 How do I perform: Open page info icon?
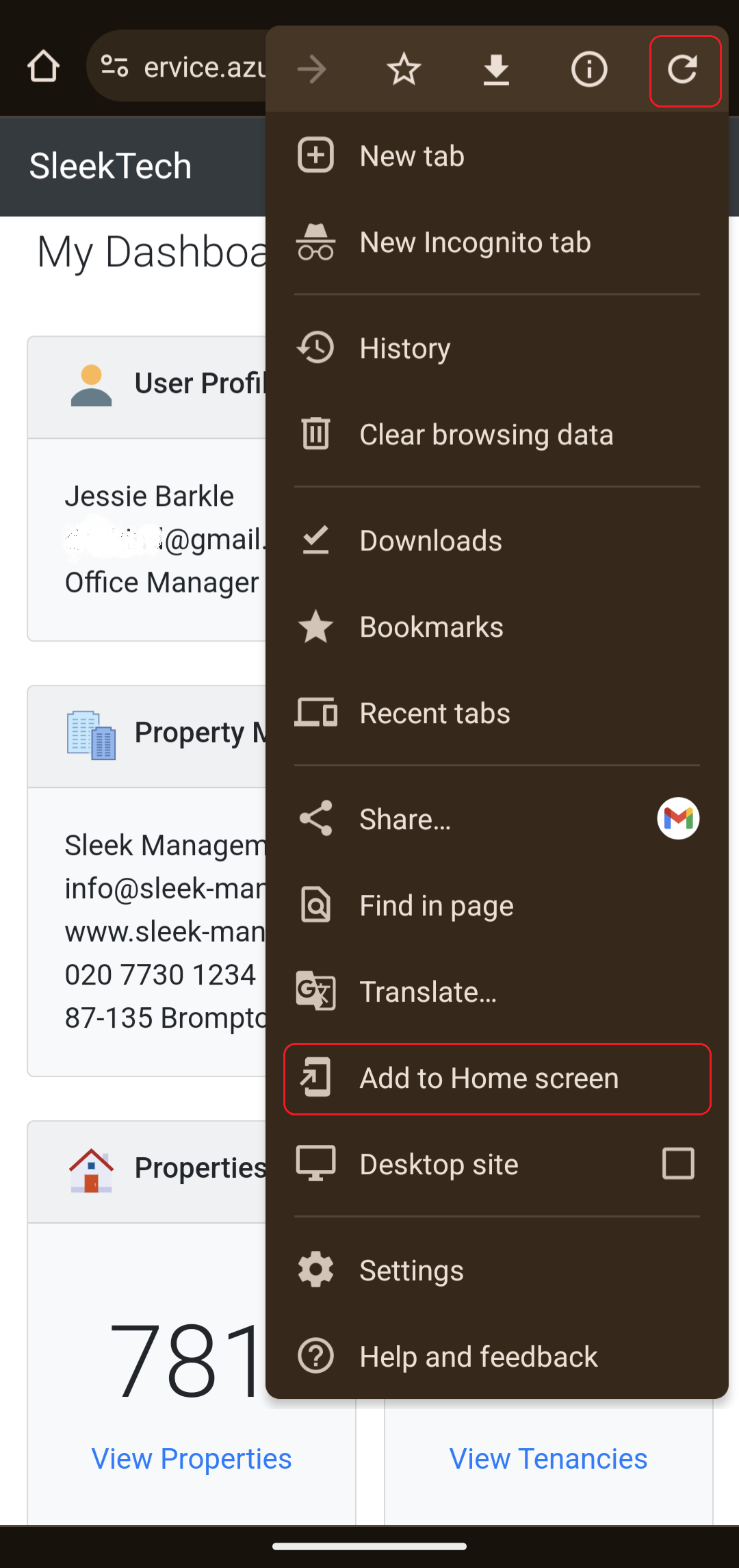589,69
